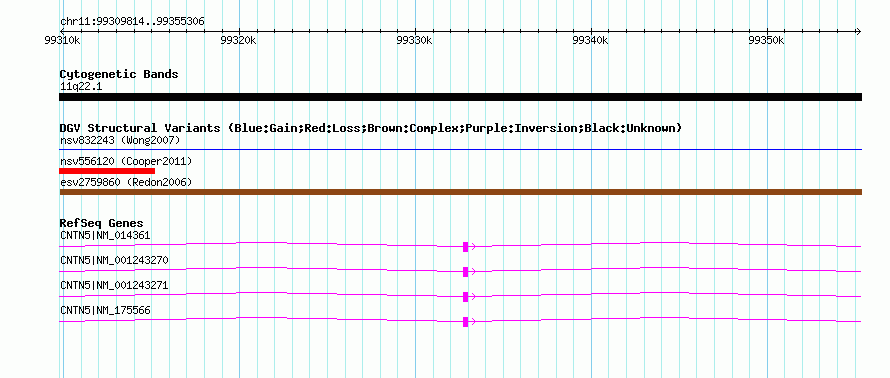890x378 pixels.
Task: Click the brown esv2759860 complex variant bar
Action: [460, 192]
